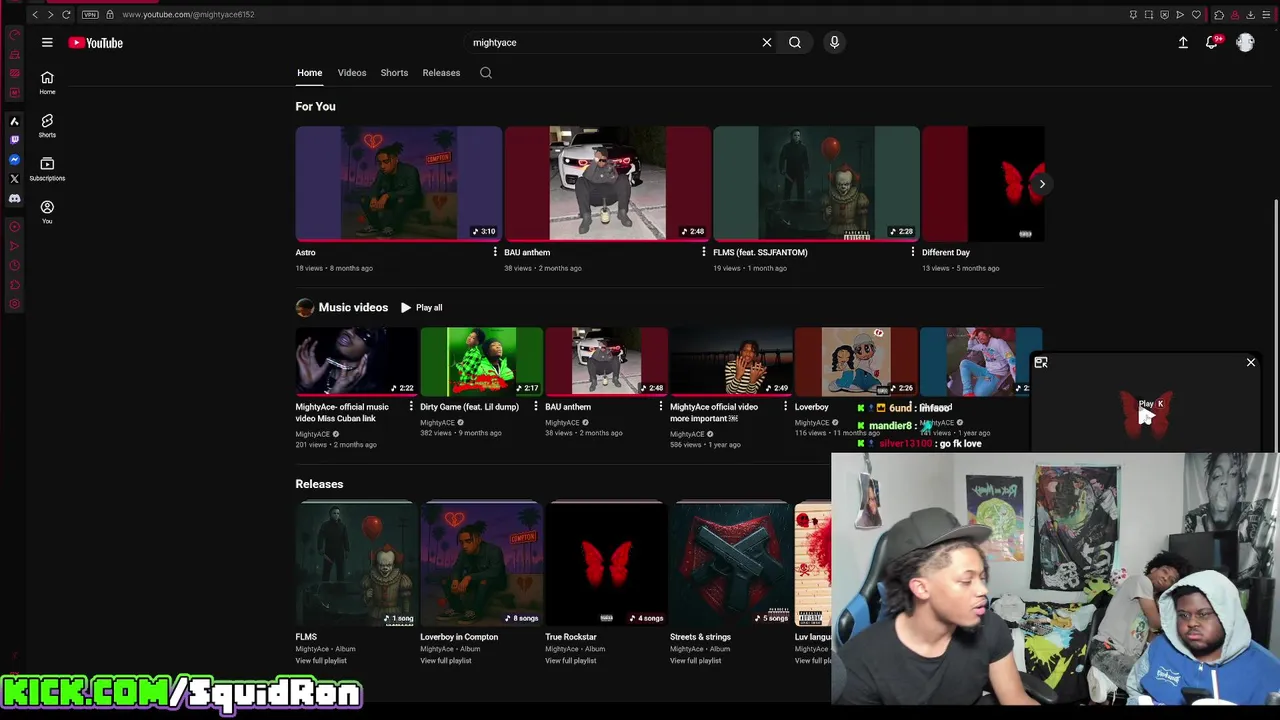Open 'MightyAce official video more important' title

click(714, 413)
